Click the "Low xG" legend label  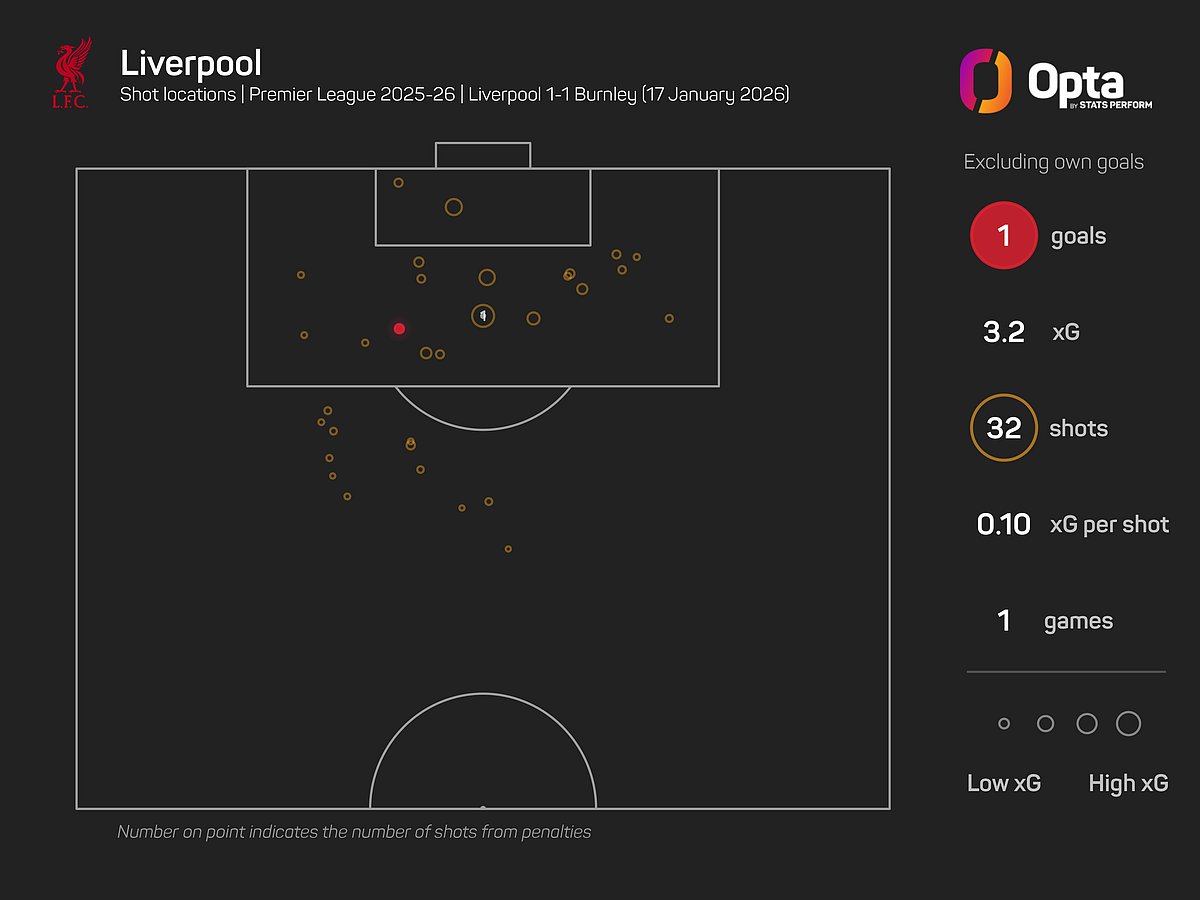coord(1004,783)
